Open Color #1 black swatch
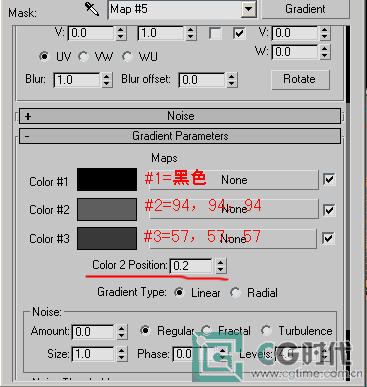The width and height of the screenshot is (367, 387). (107, 180)
